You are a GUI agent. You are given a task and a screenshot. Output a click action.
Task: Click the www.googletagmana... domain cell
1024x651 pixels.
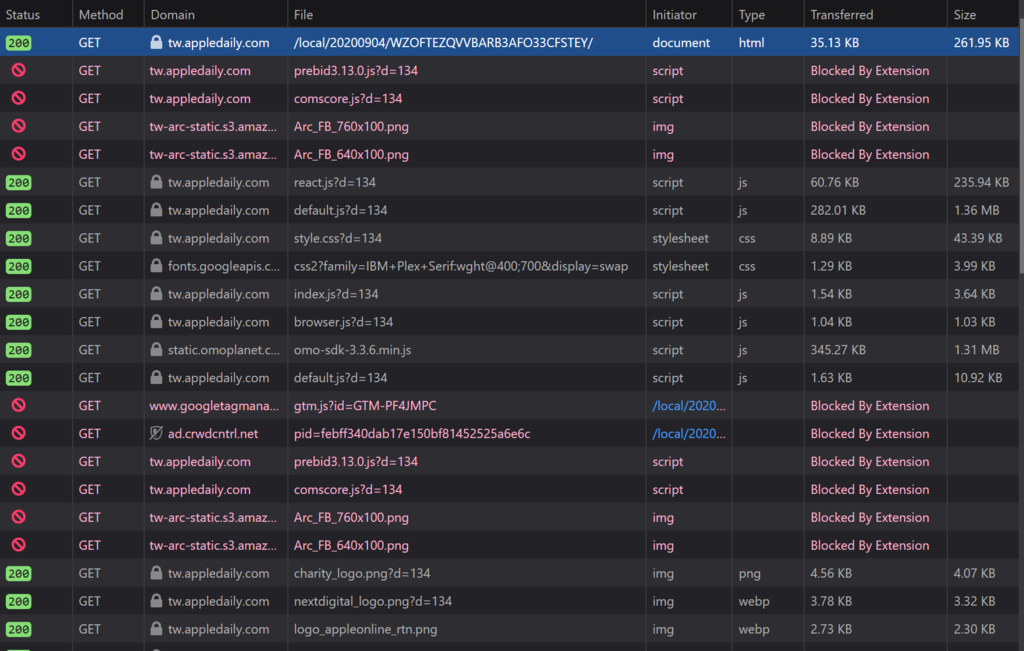(214, 405)
